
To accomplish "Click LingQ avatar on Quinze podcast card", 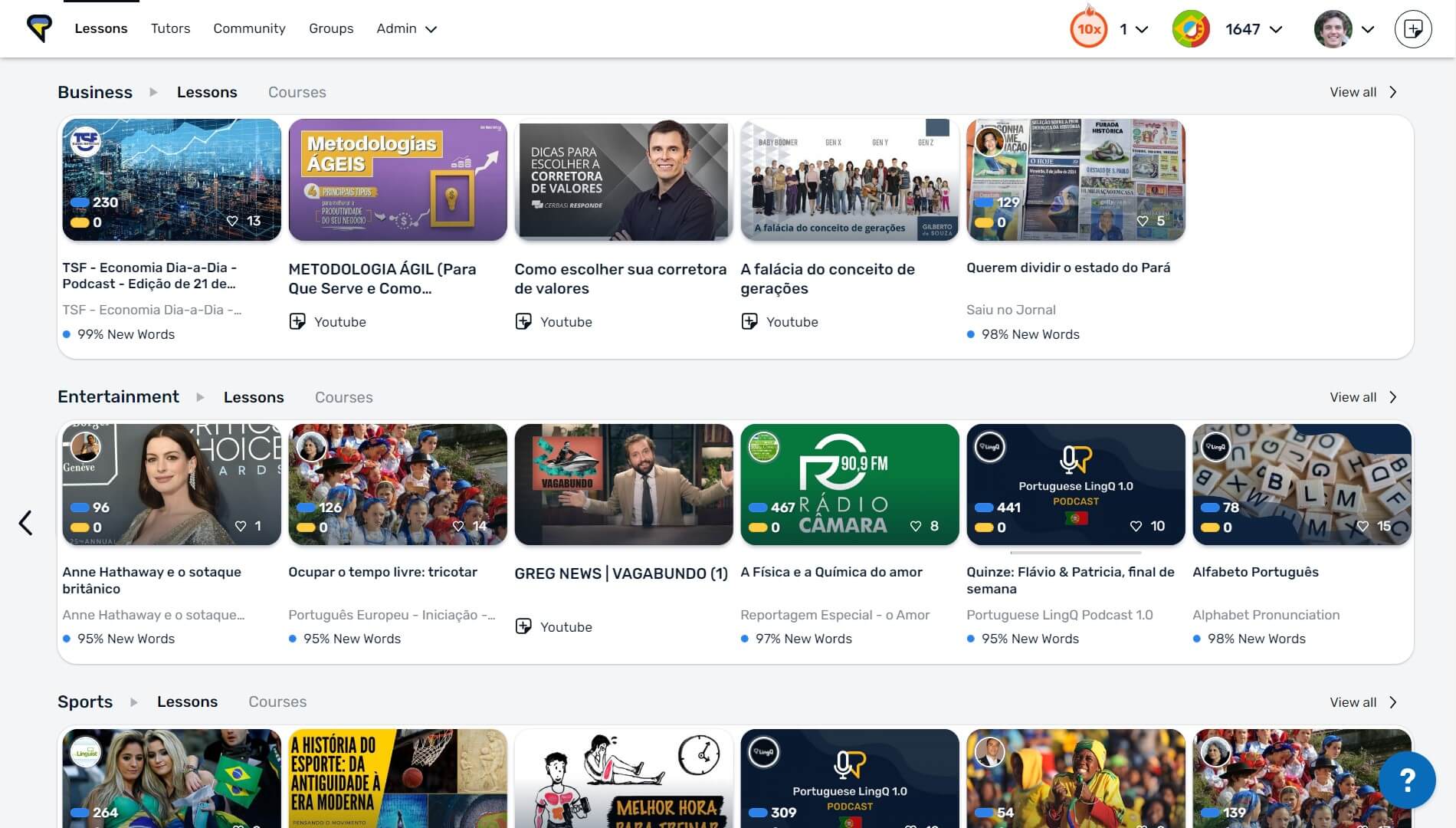I will click(x=989, y=447).
